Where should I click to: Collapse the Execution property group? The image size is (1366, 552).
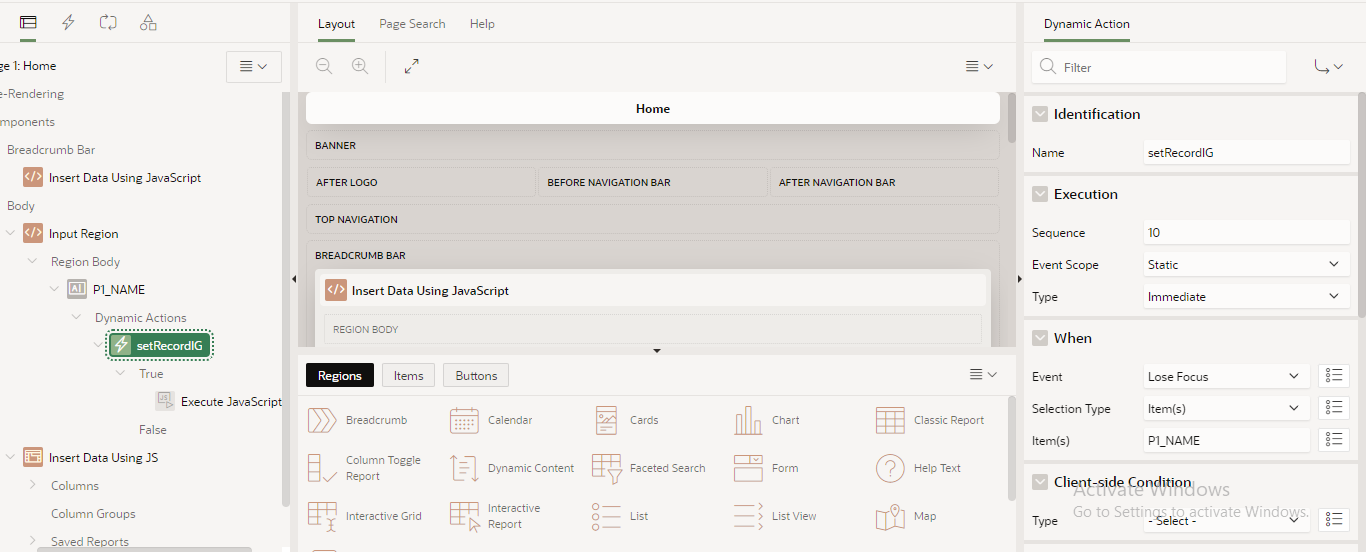click(1040, 194)
